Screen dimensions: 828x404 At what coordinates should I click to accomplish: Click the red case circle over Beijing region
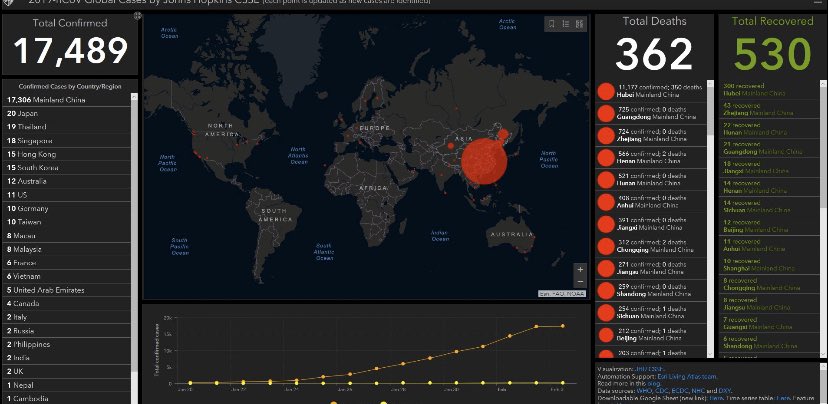click(x=503, y=135)
